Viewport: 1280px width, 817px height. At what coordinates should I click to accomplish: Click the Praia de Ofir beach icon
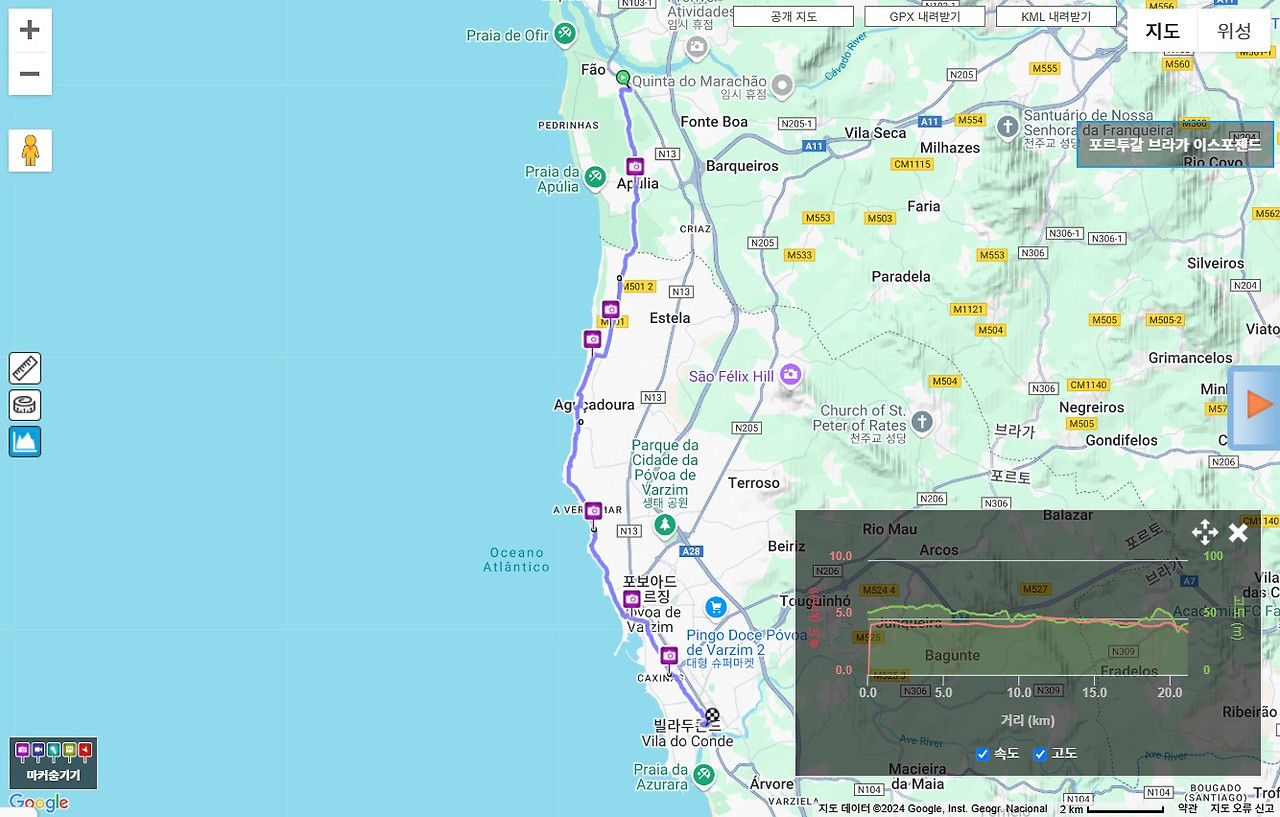click(x=565, y=34)
